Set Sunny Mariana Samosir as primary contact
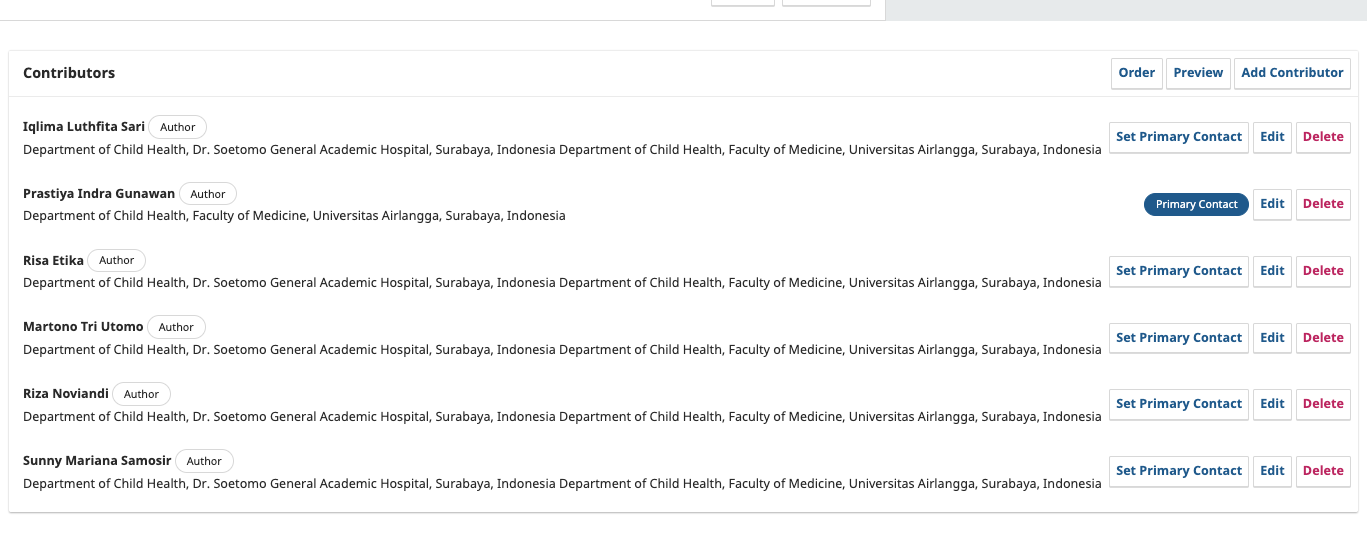Screen dimensions: 1367x539 [x=1178, y=471]
